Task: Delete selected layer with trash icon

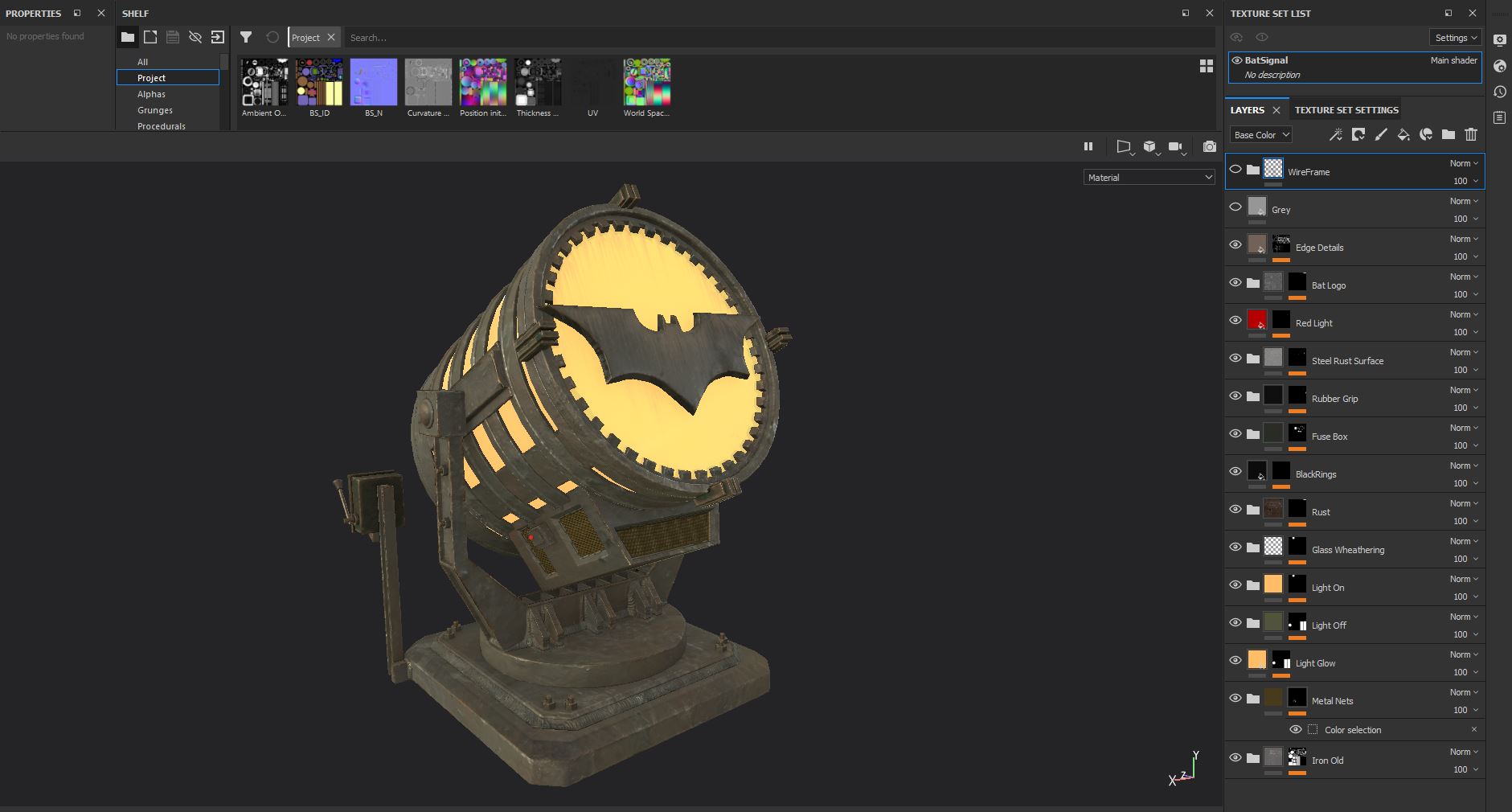Action: coord(1470,134)
